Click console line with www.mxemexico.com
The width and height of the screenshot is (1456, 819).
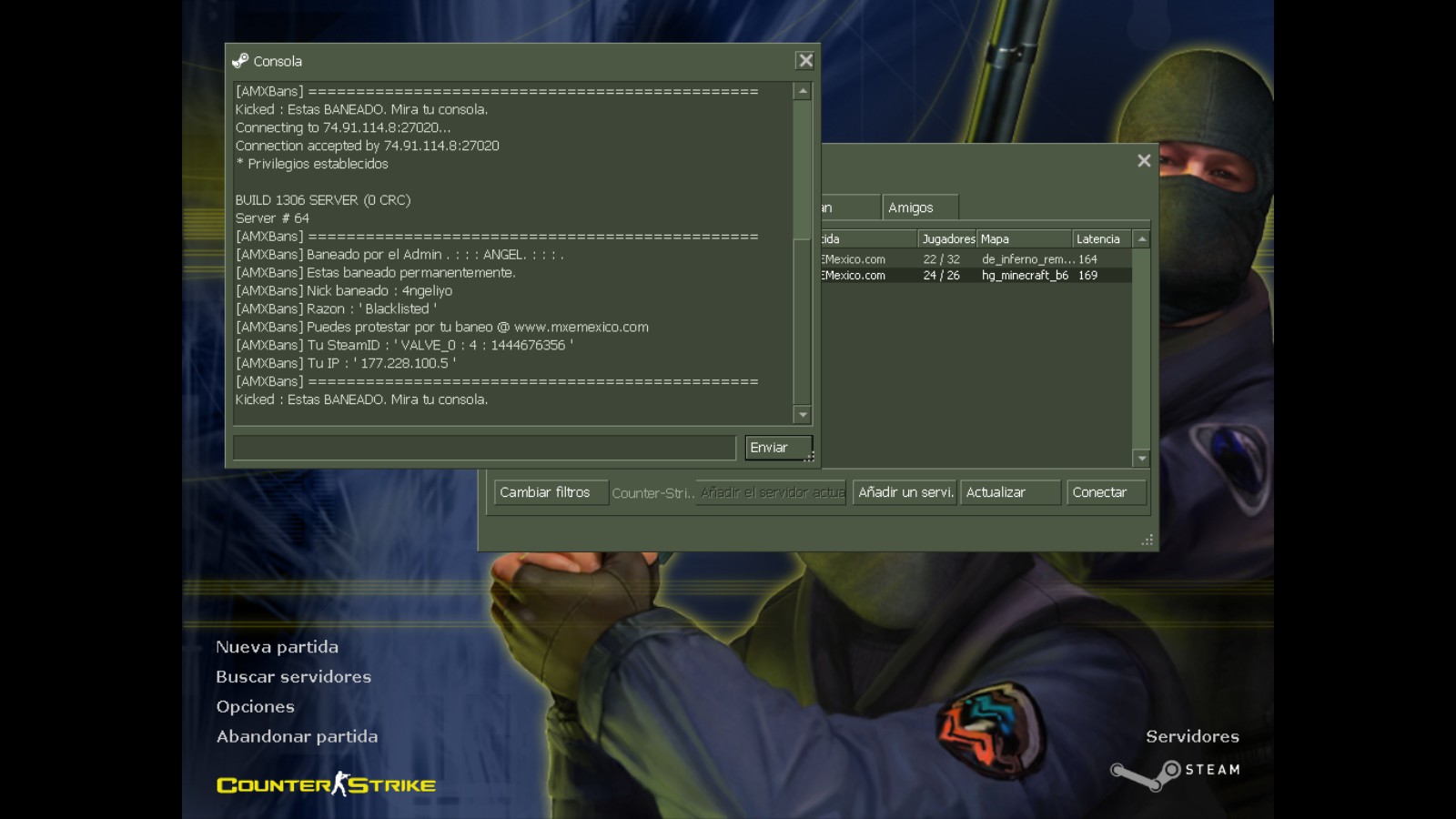(442, 328)
